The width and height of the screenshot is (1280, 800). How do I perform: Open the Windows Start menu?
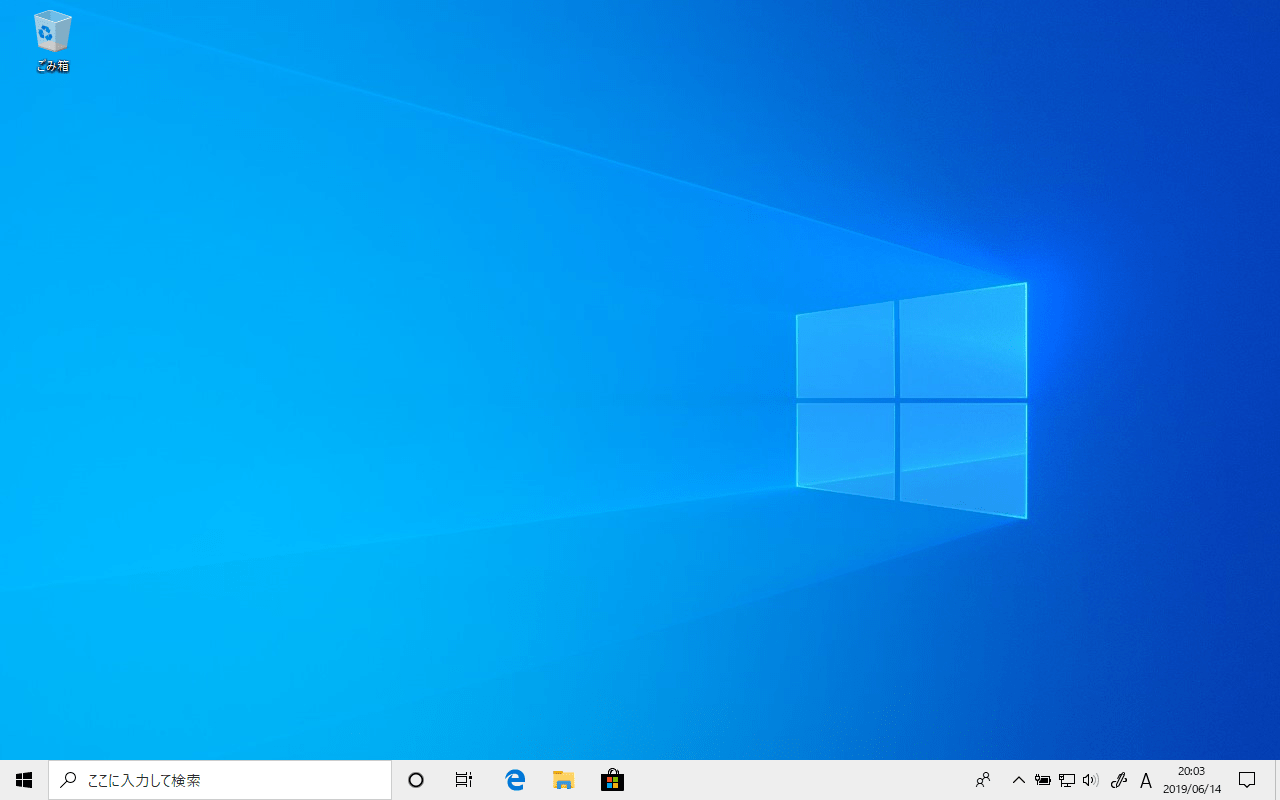click(24, 780)
